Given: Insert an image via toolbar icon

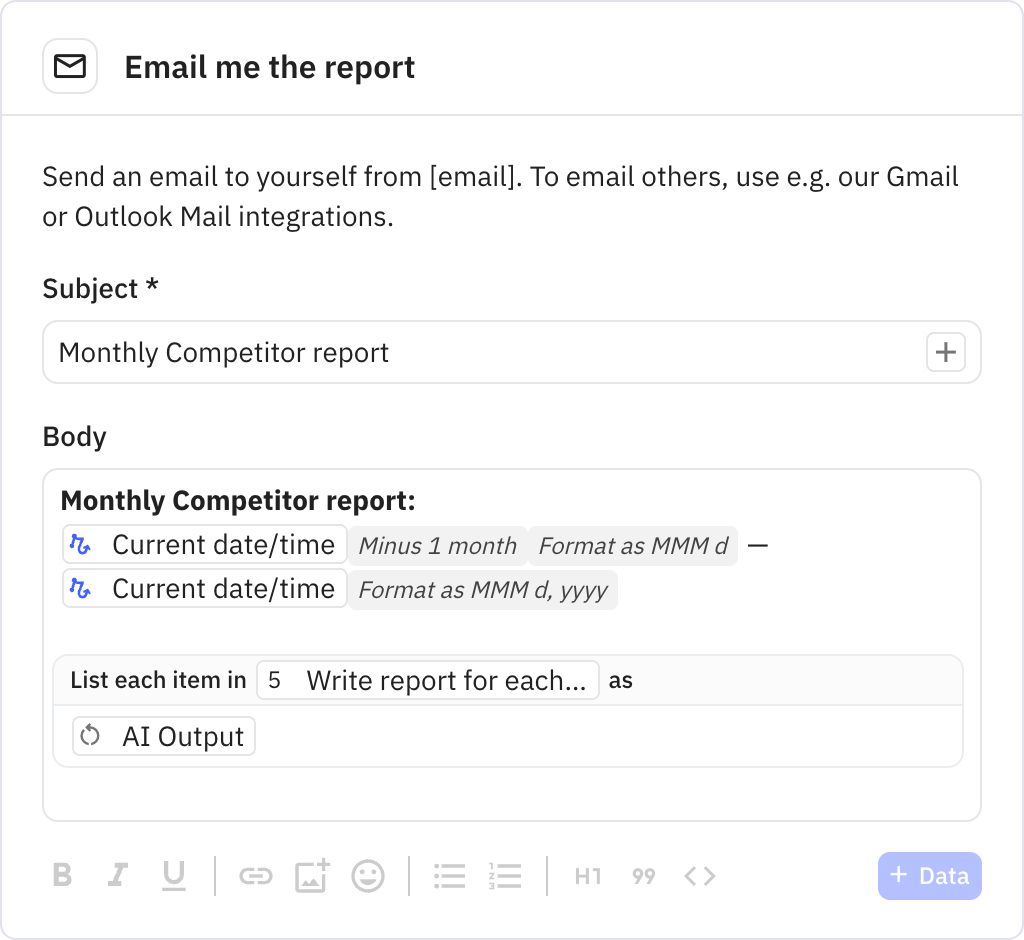Looking at the screenshot, I should point(312,875).
